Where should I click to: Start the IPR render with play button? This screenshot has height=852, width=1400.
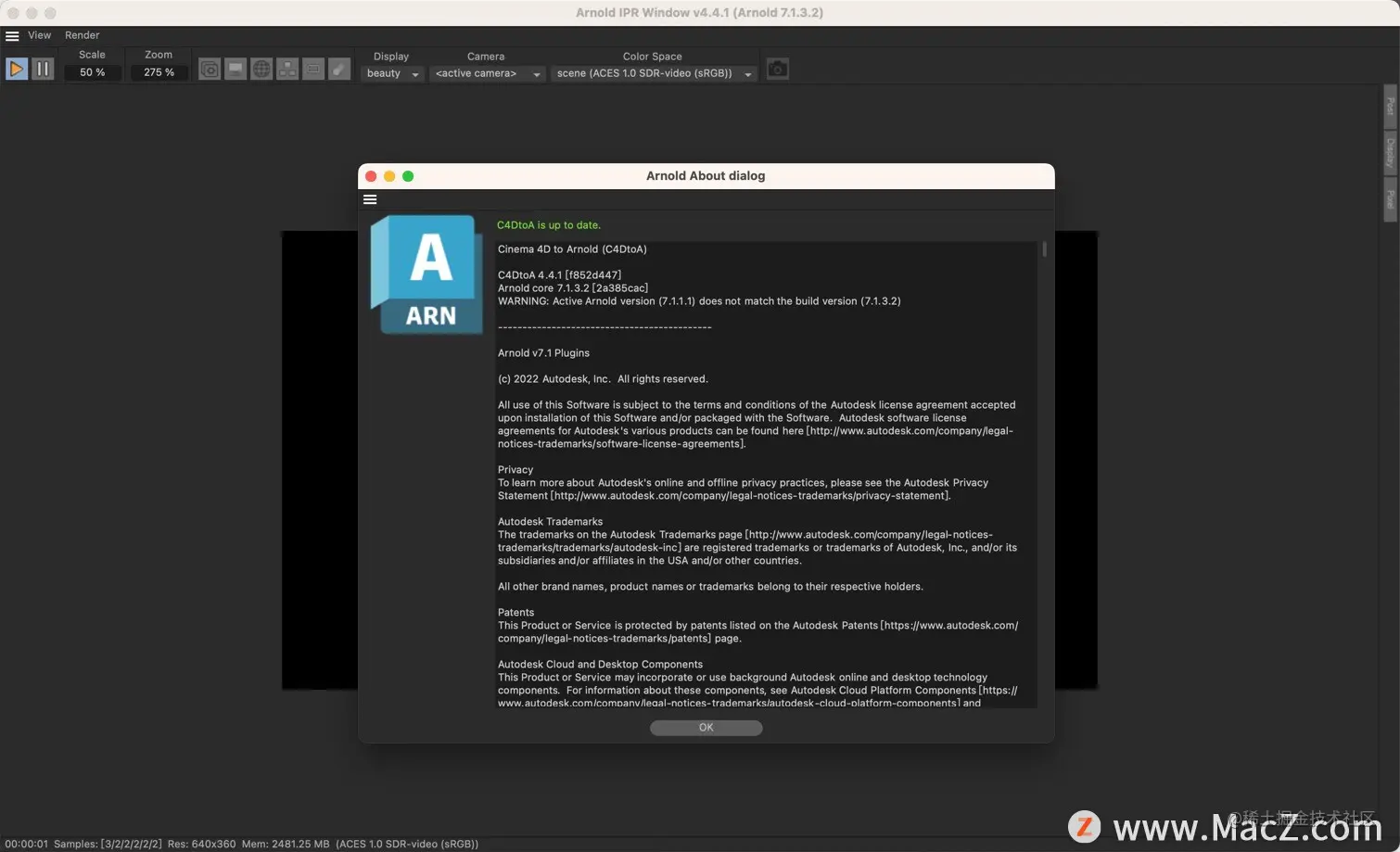tap(17, 70)
